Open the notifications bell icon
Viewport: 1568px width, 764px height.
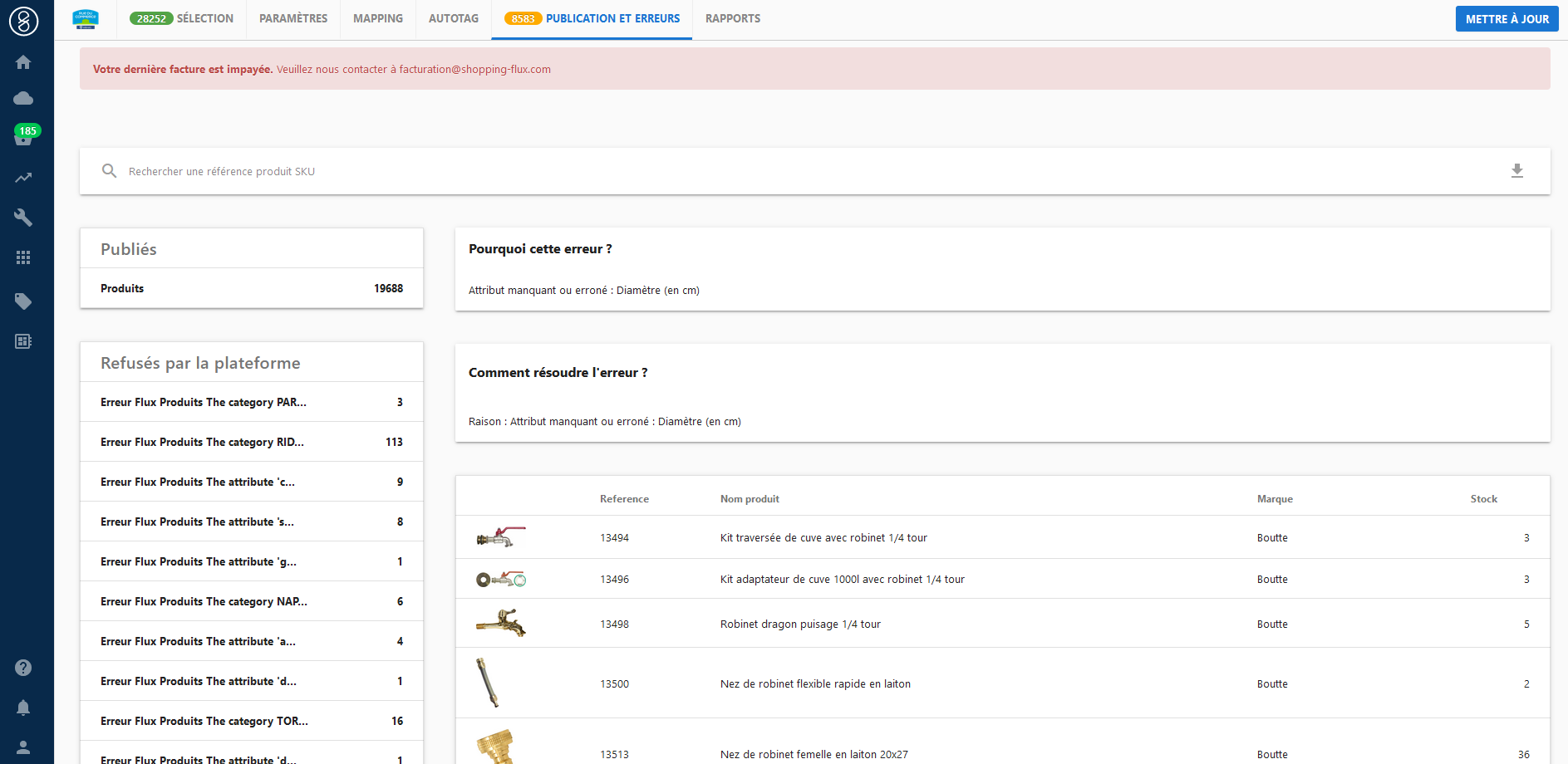coord(23,708)
